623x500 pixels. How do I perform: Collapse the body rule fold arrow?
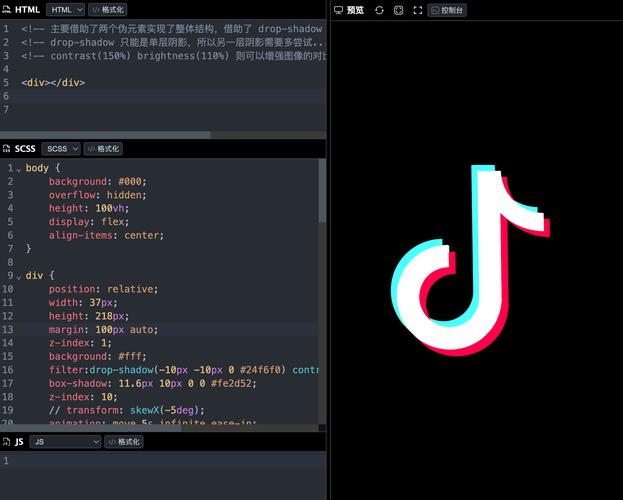click(18, 169)
